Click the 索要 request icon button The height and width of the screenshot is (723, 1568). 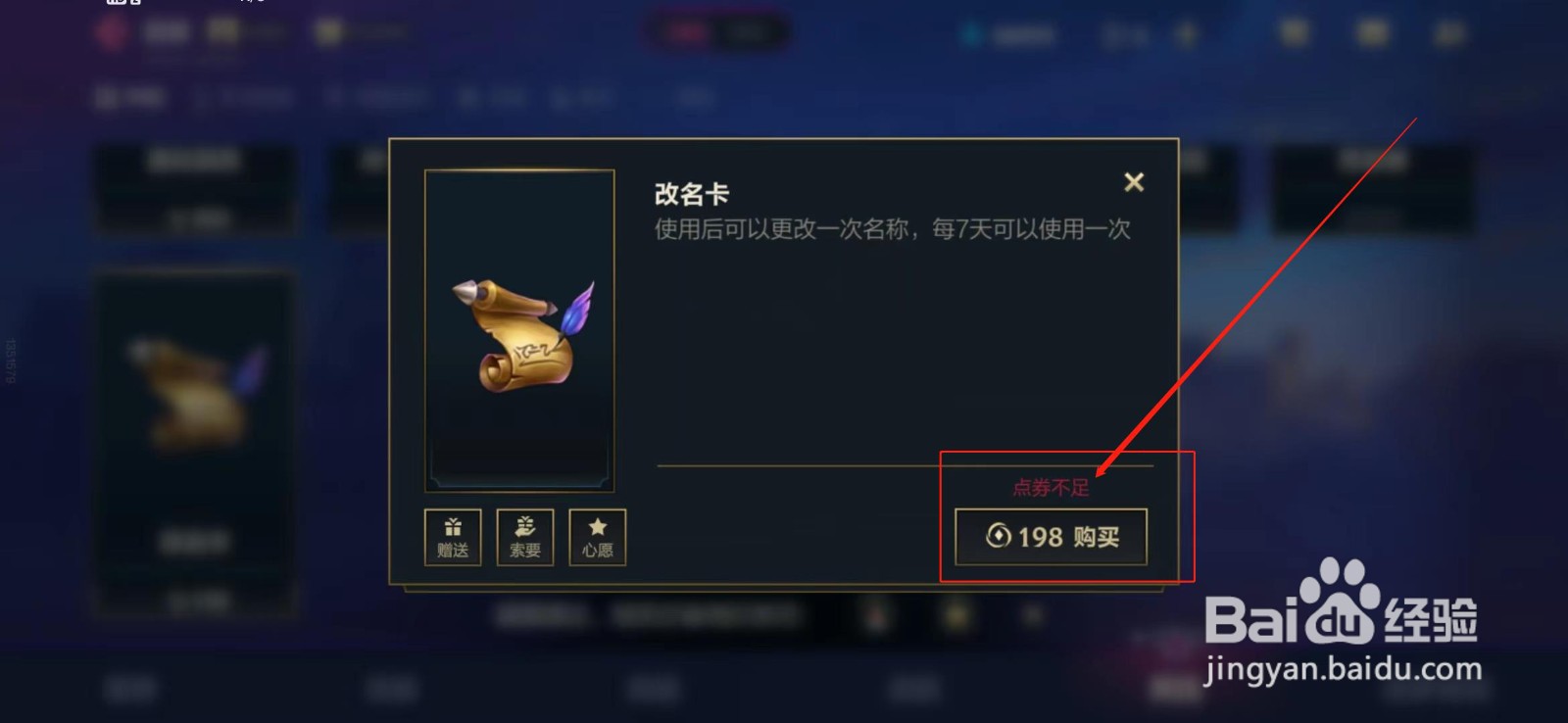(x=525, y=537)
